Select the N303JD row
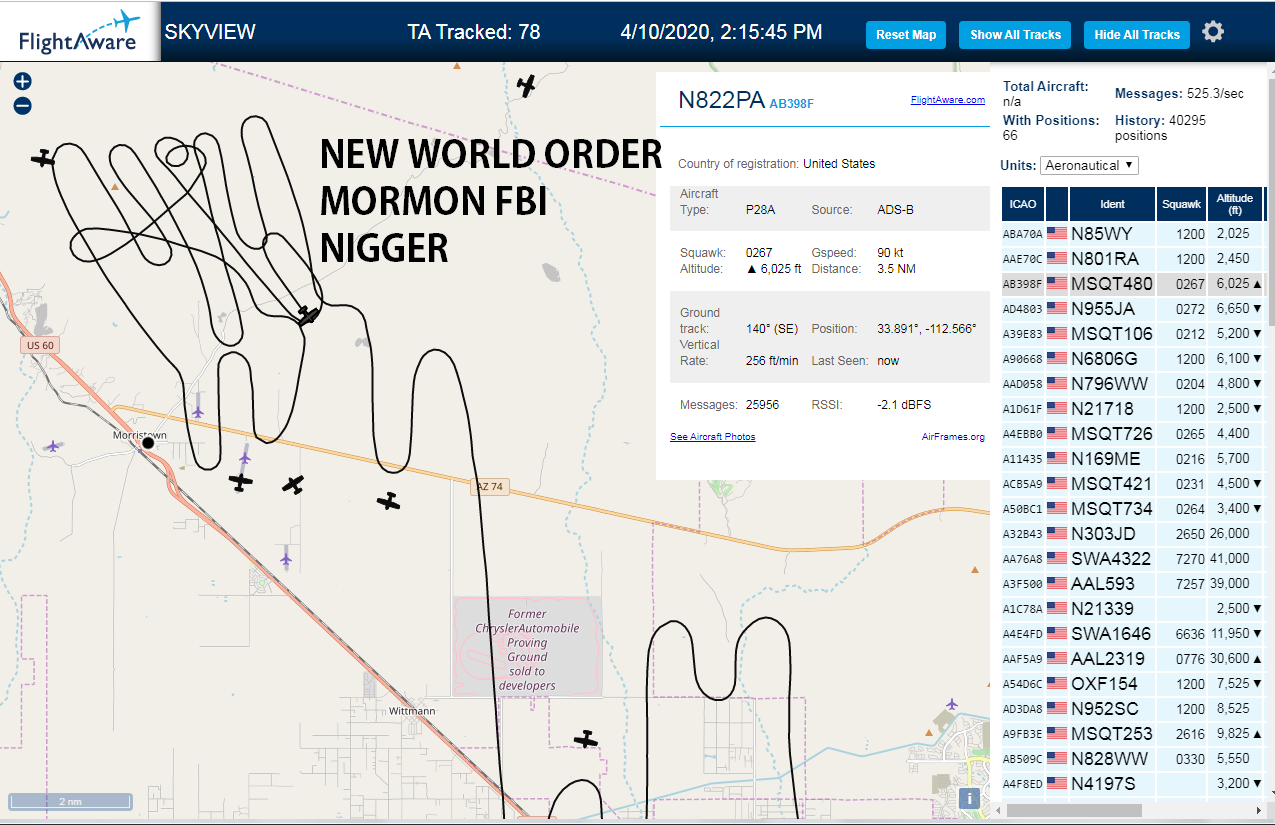 pyautogui.click(x=1133, y=534)
